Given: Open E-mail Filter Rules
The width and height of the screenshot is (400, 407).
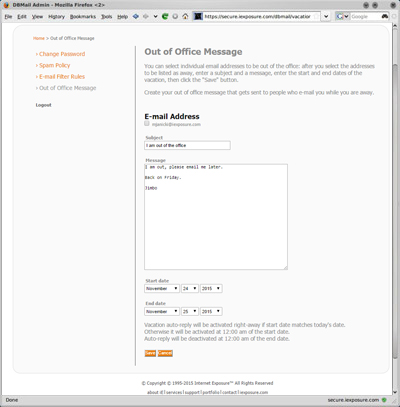Looking at the screenshot, I should [62, 77].
